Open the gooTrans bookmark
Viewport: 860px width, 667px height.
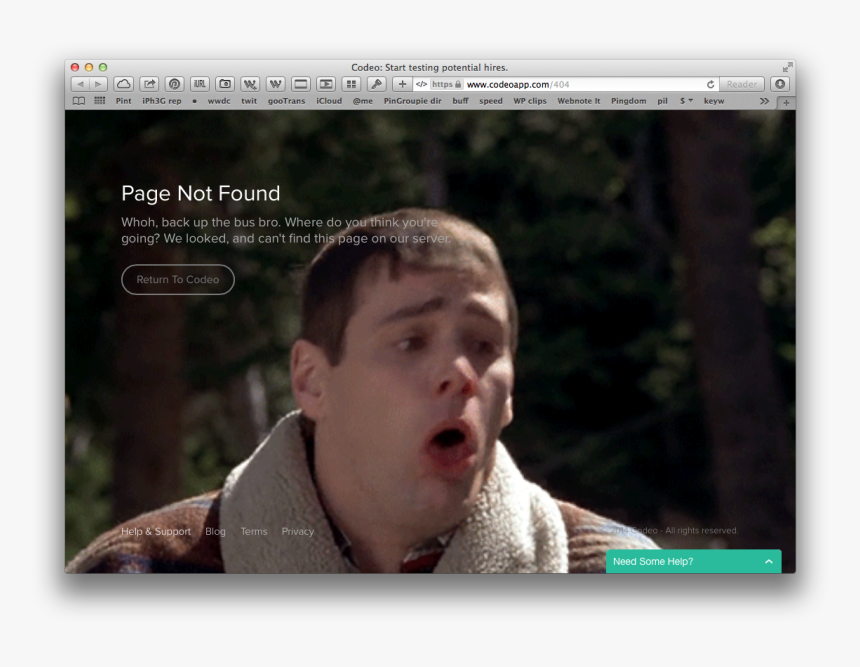coord(286,101)
